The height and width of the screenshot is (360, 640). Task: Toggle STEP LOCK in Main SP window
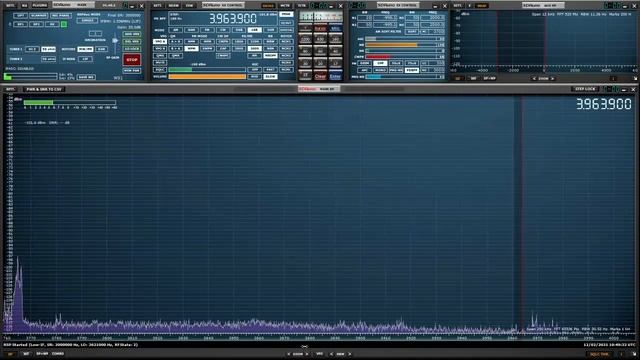click(x=585, y=89)
